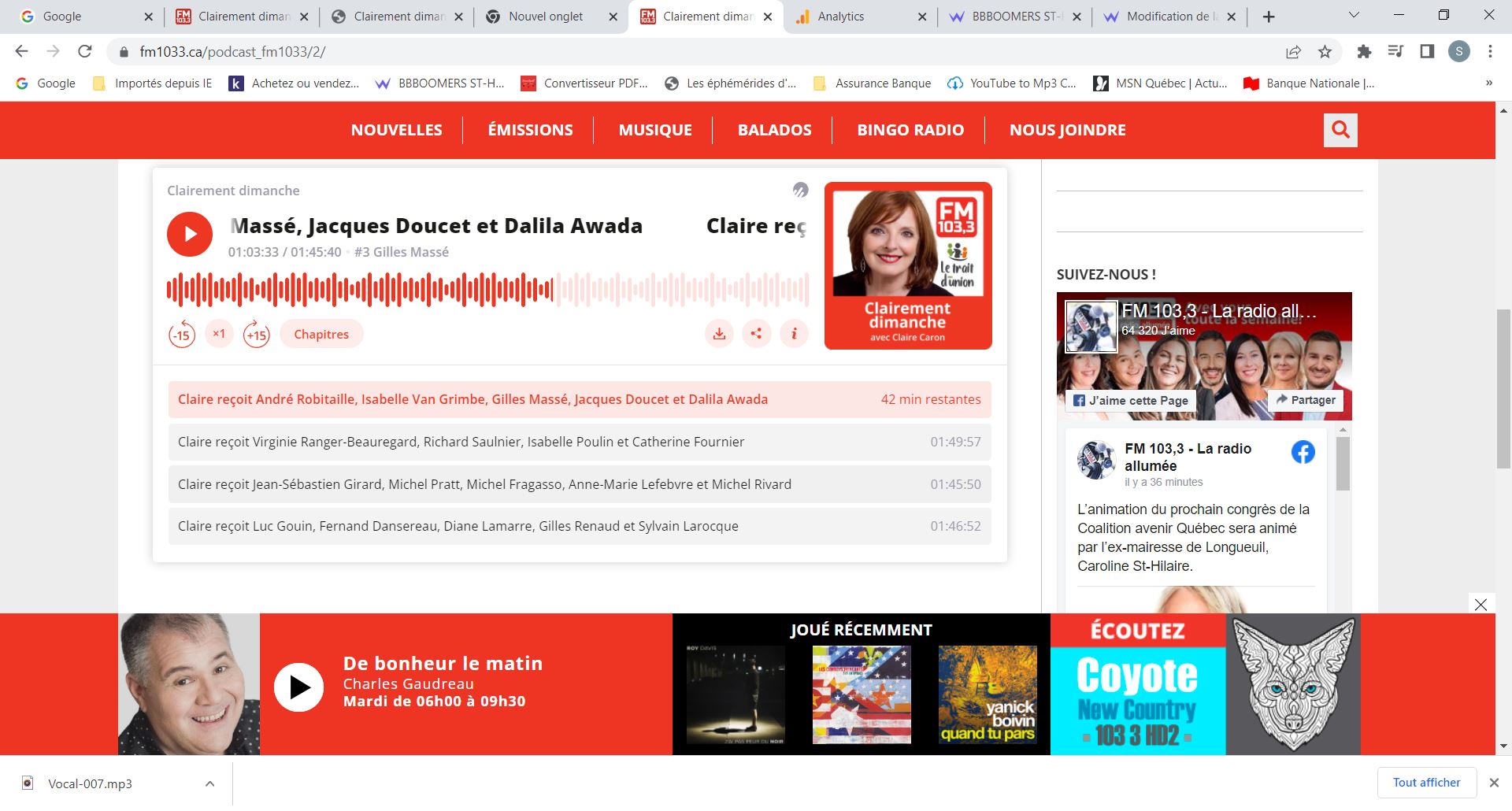1512x811 pixels.
Task: Click the Facebook logo in the post
Action: point(1303,452)
